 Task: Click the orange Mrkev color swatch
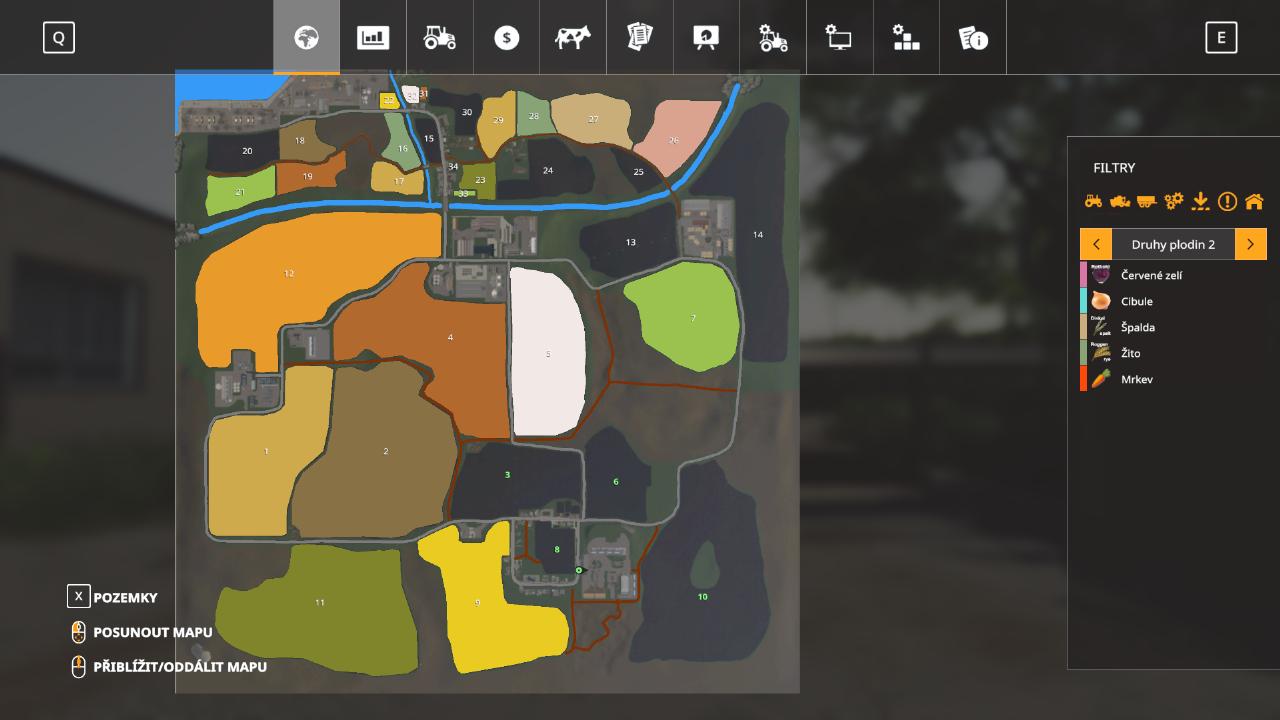pyautogui.click(x=1083, y=379)
